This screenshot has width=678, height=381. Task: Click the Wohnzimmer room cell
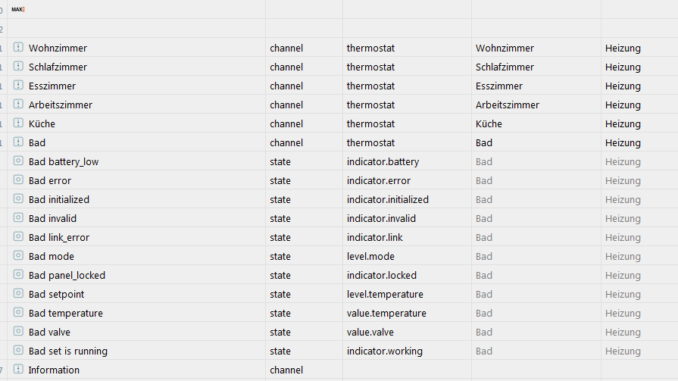[505, 48]
